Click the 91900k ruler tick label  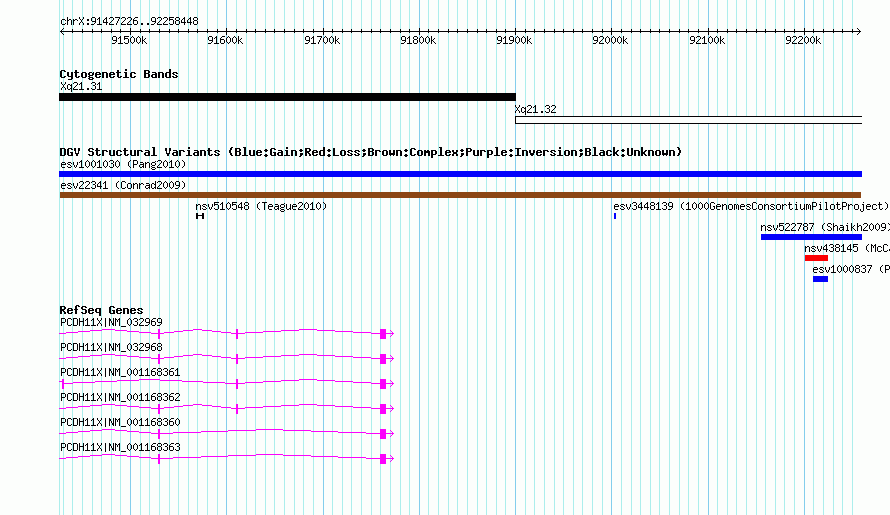pos(514,40)
